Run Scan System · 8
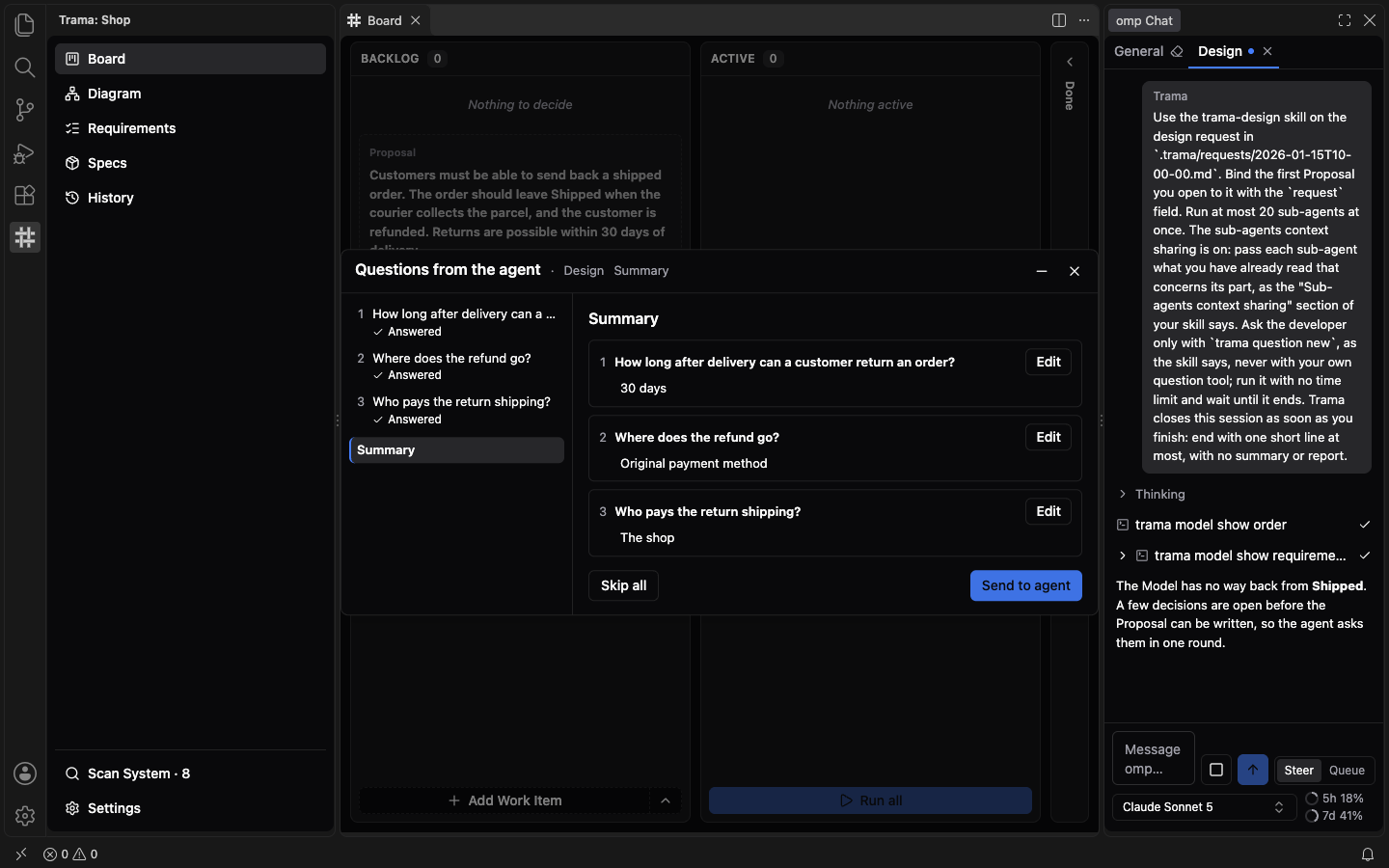Image resolution: width=1389 pixels, height=868 pixels. 190,773
